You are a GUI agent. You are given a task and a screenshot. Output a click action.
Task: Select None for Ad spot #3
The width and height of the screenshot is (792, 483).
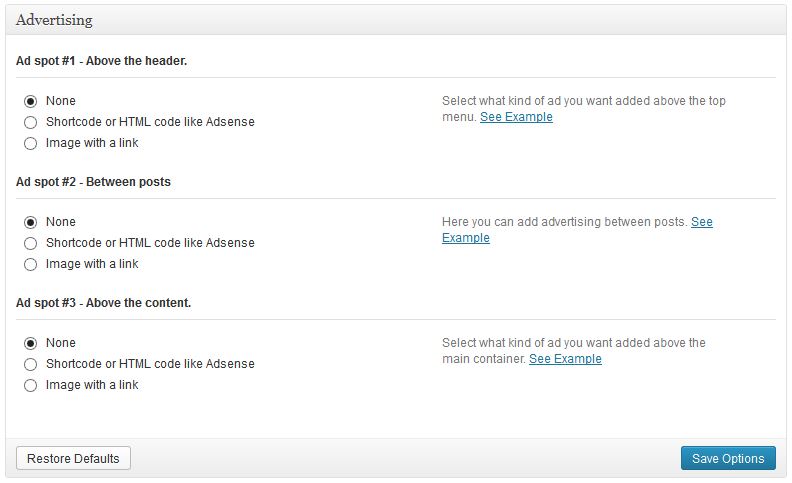pyautogui.click(x=30, y=344)
